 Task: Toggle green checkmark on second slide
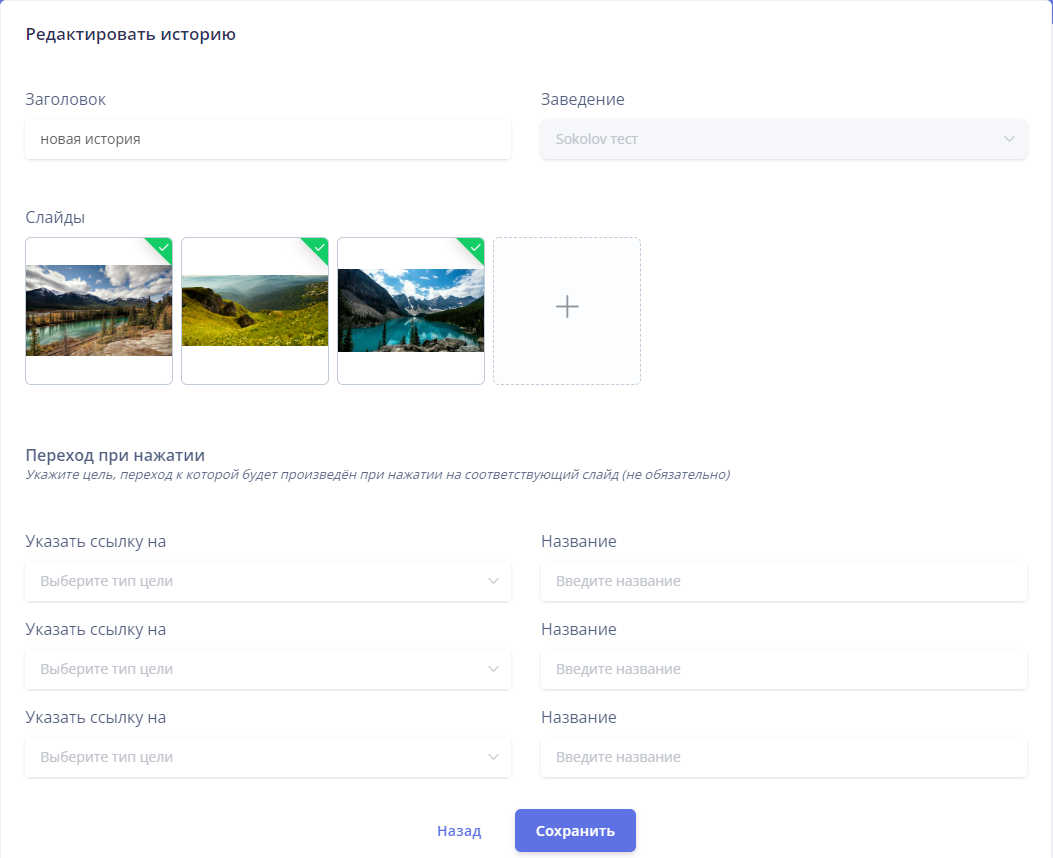[319, 247]
